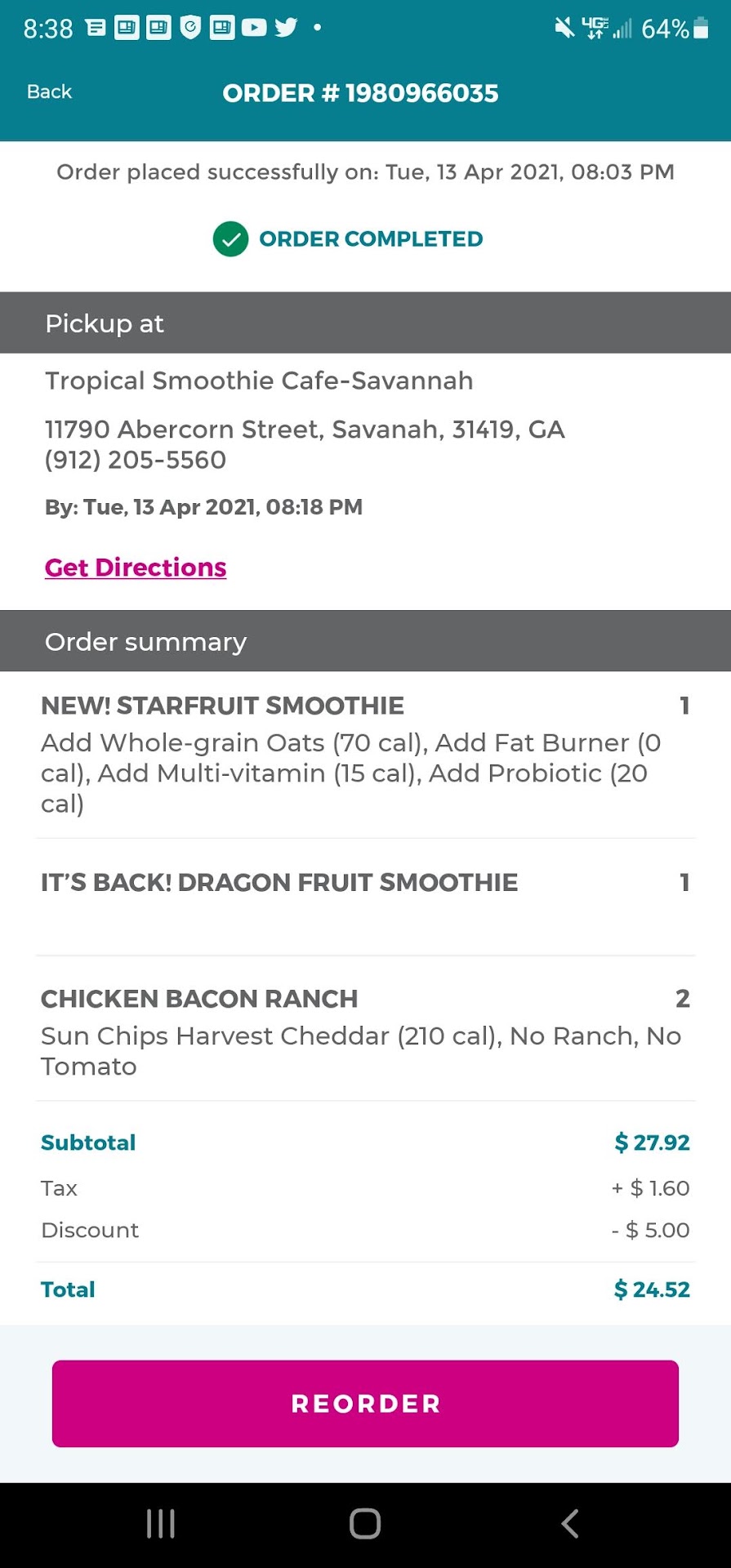Tap the shield notification icon in status bar

point(190,28)
